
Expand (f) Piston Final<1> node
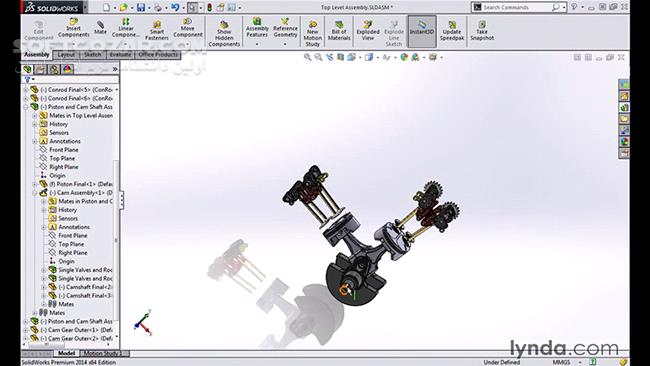tap(35, 184)
